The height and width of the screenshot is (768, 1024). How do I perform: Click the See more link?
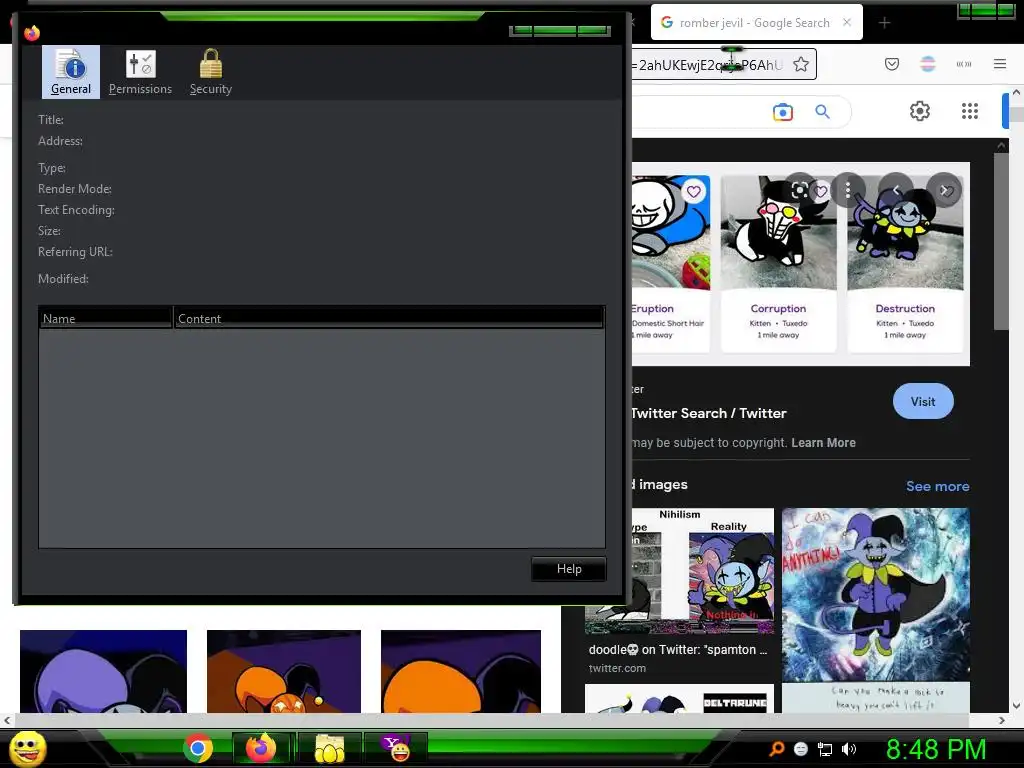click(937, 486)
